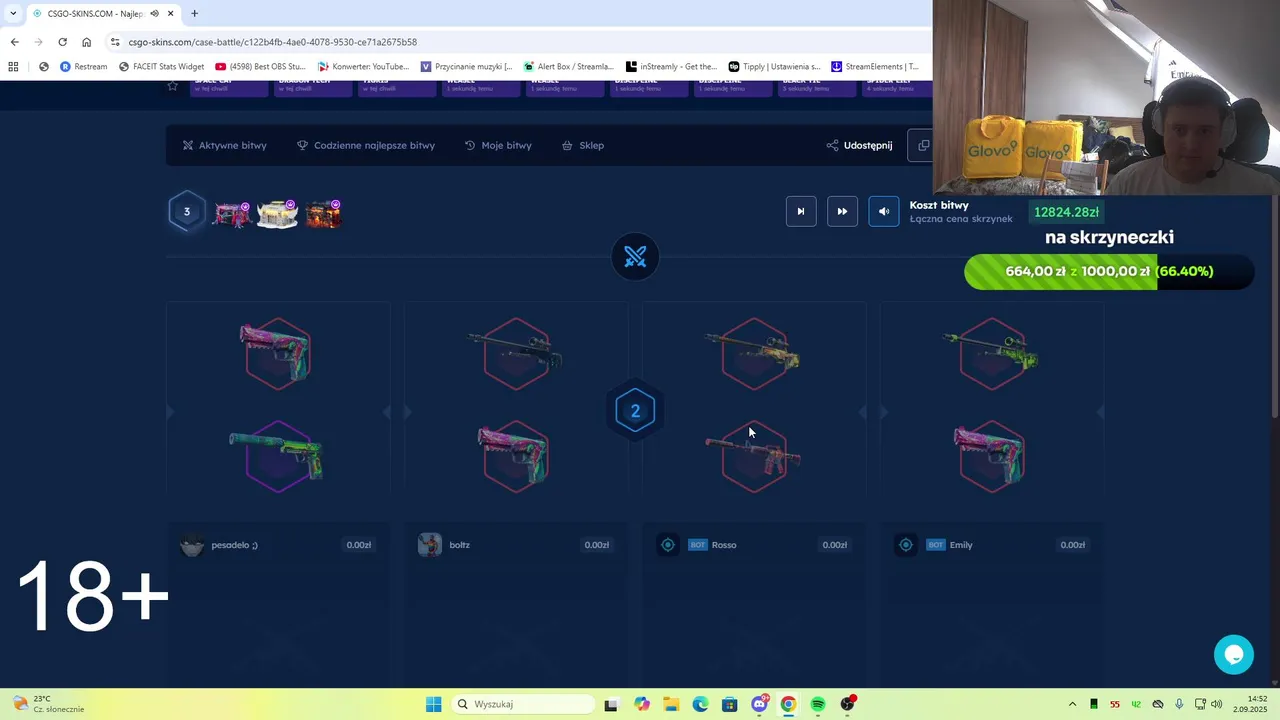Open Sklep tab
This screenshot has width=1280, height=720.
(583, 145)
